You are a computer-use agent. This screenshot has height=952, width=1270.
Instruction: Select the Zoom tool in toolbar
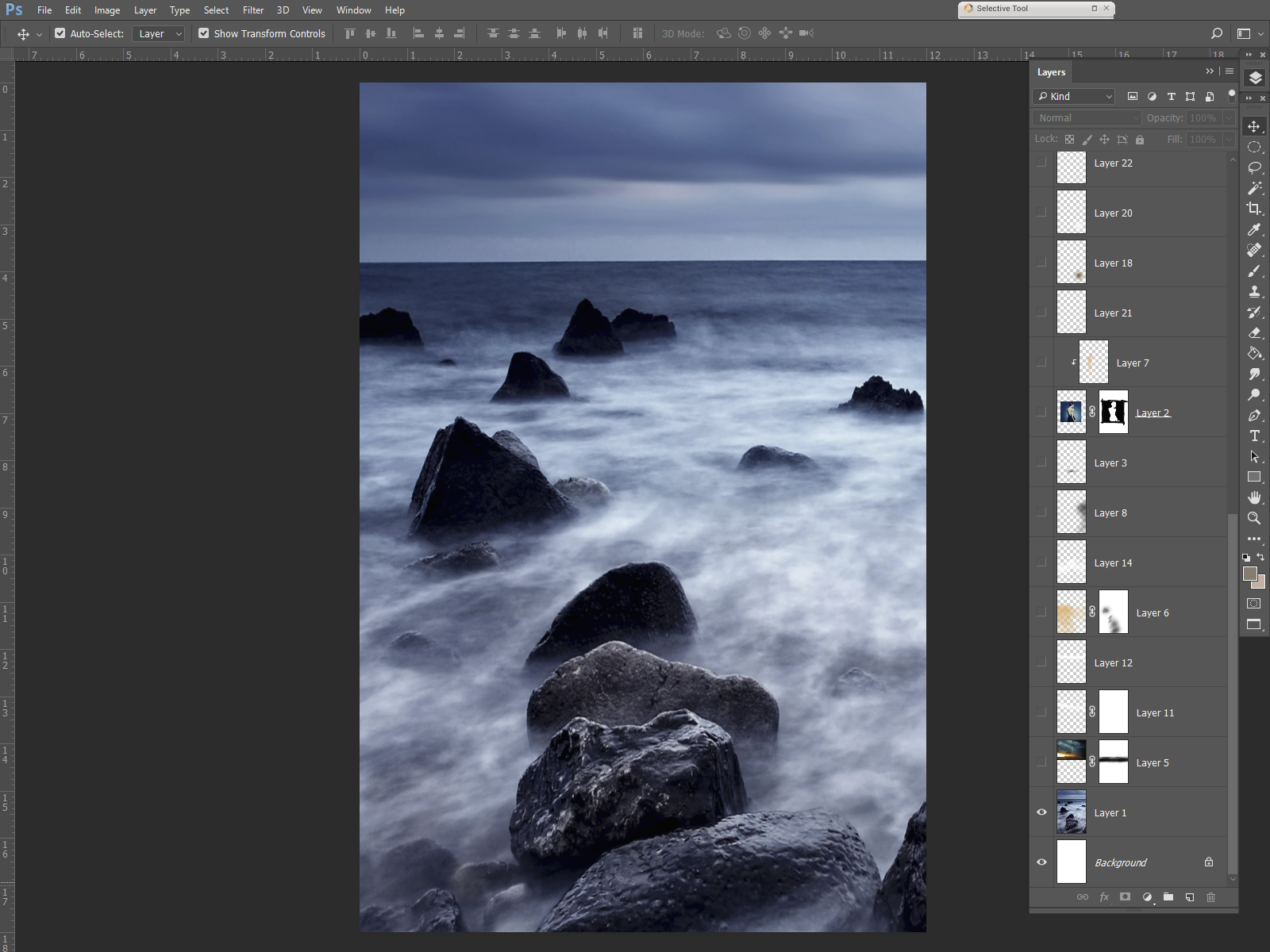click(1254, 518)
